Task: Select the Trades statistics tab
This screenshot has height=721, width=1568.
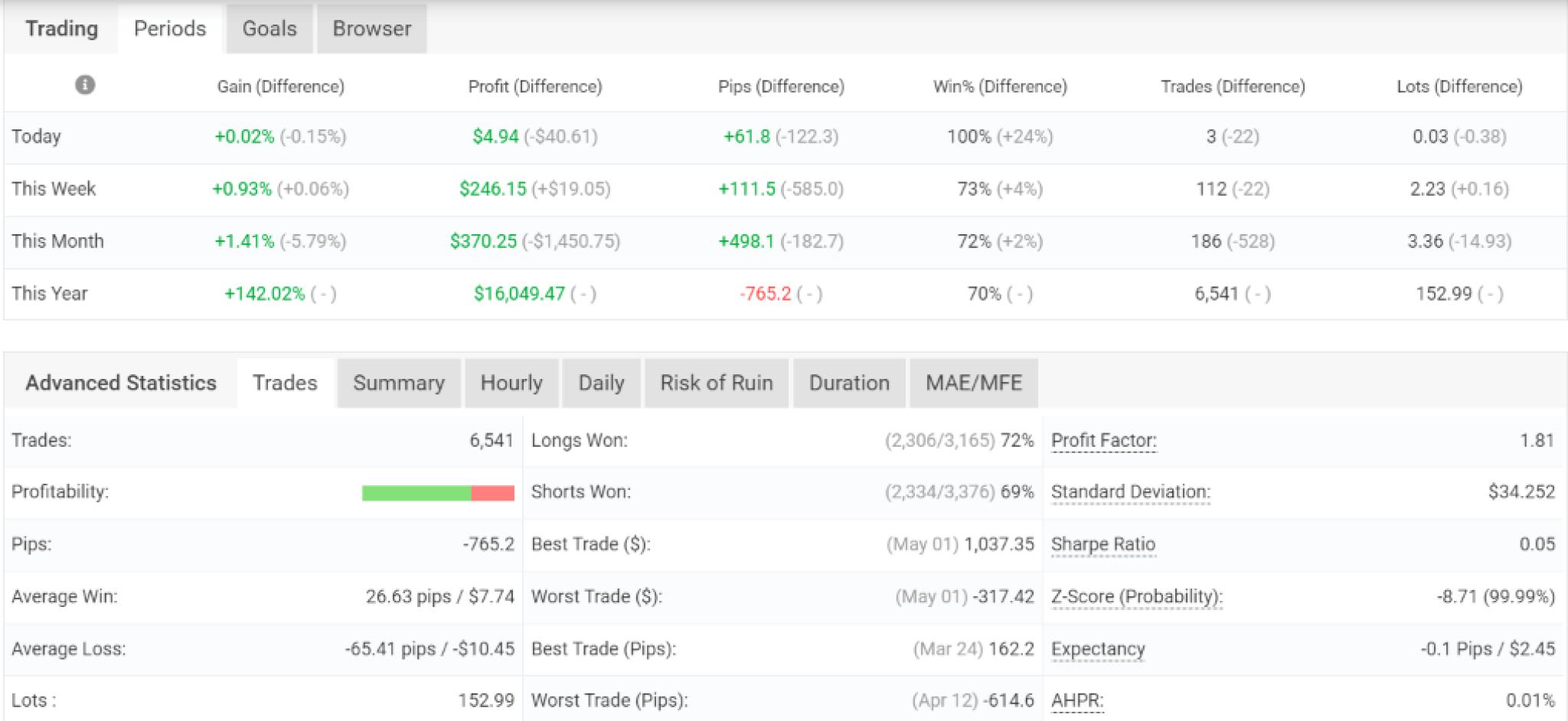Action: coord(285,383)
